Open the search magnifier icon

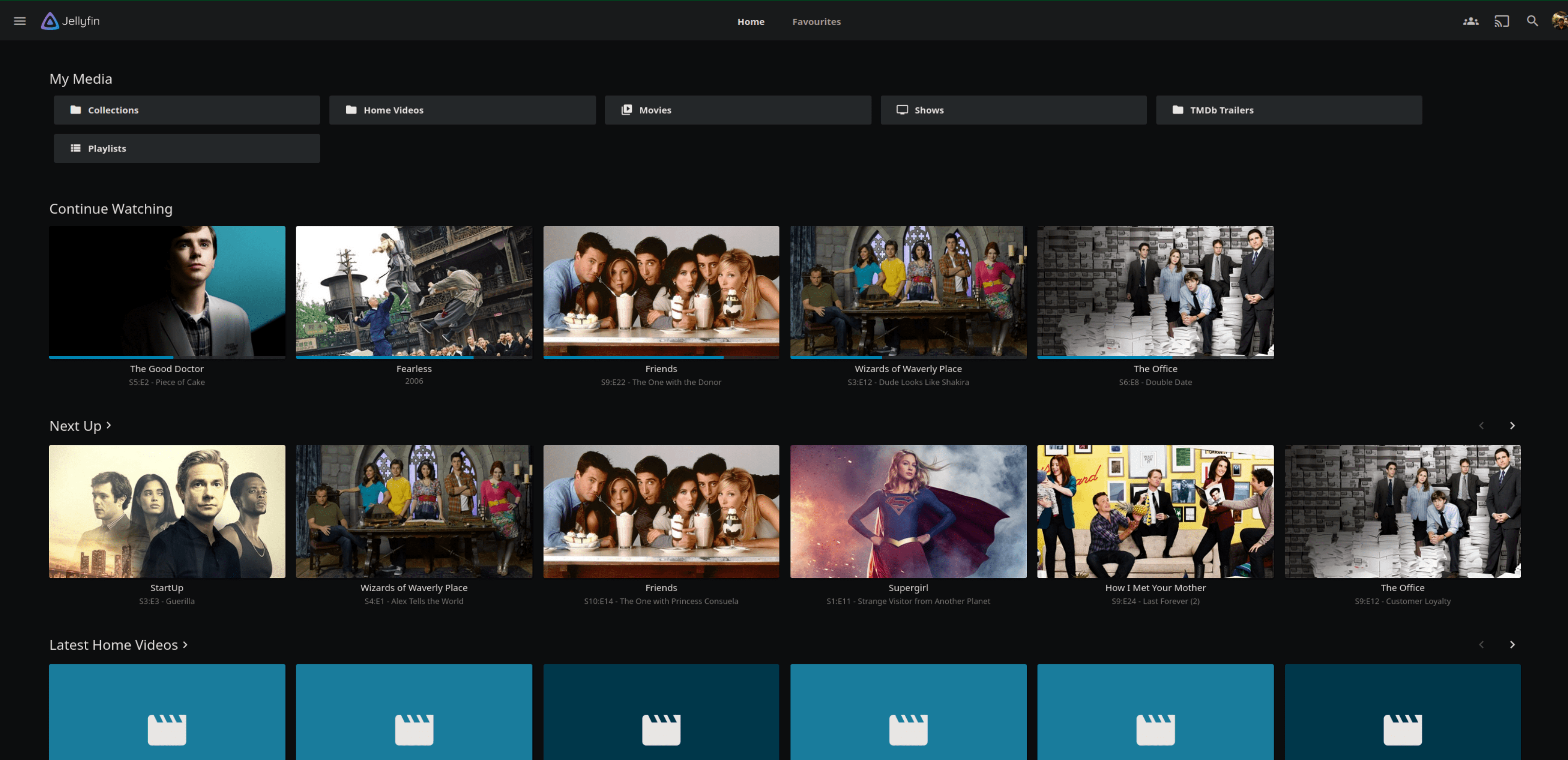1532,21
